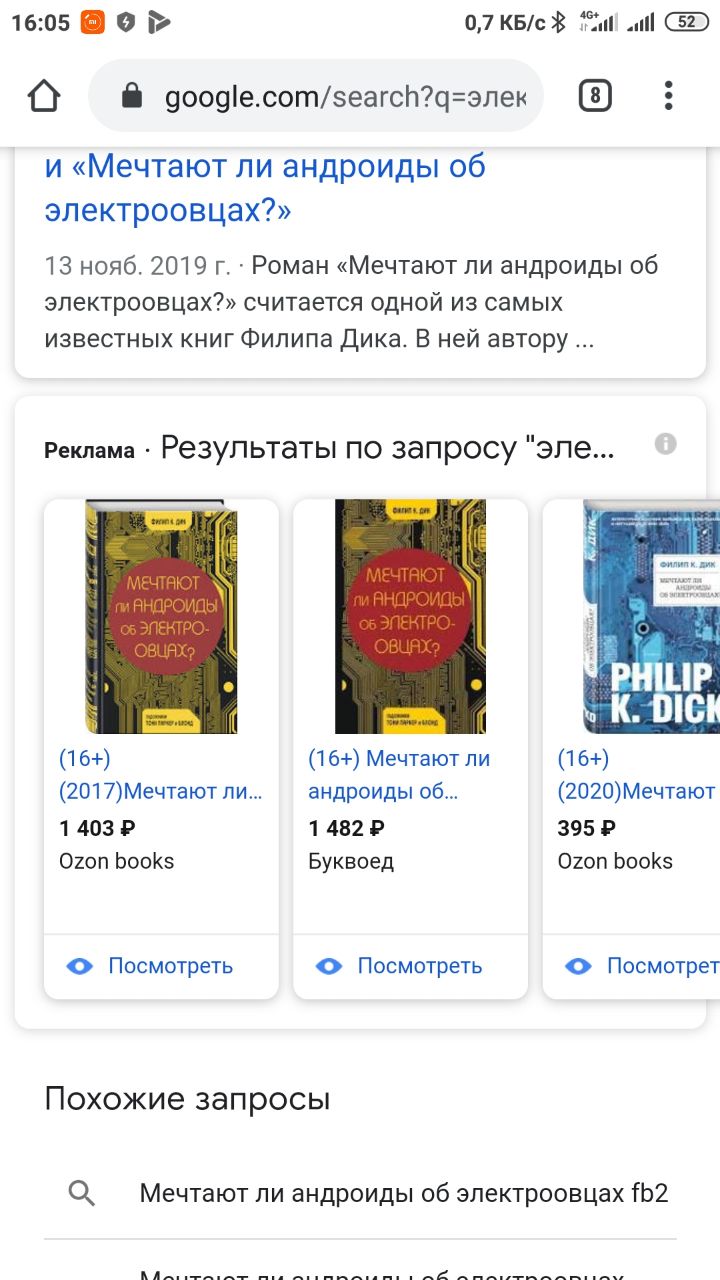The height and width of the screenshot is (1280, 720).
Task: Tap the eye icon under the 395 ₽ item
Action: 578,966
